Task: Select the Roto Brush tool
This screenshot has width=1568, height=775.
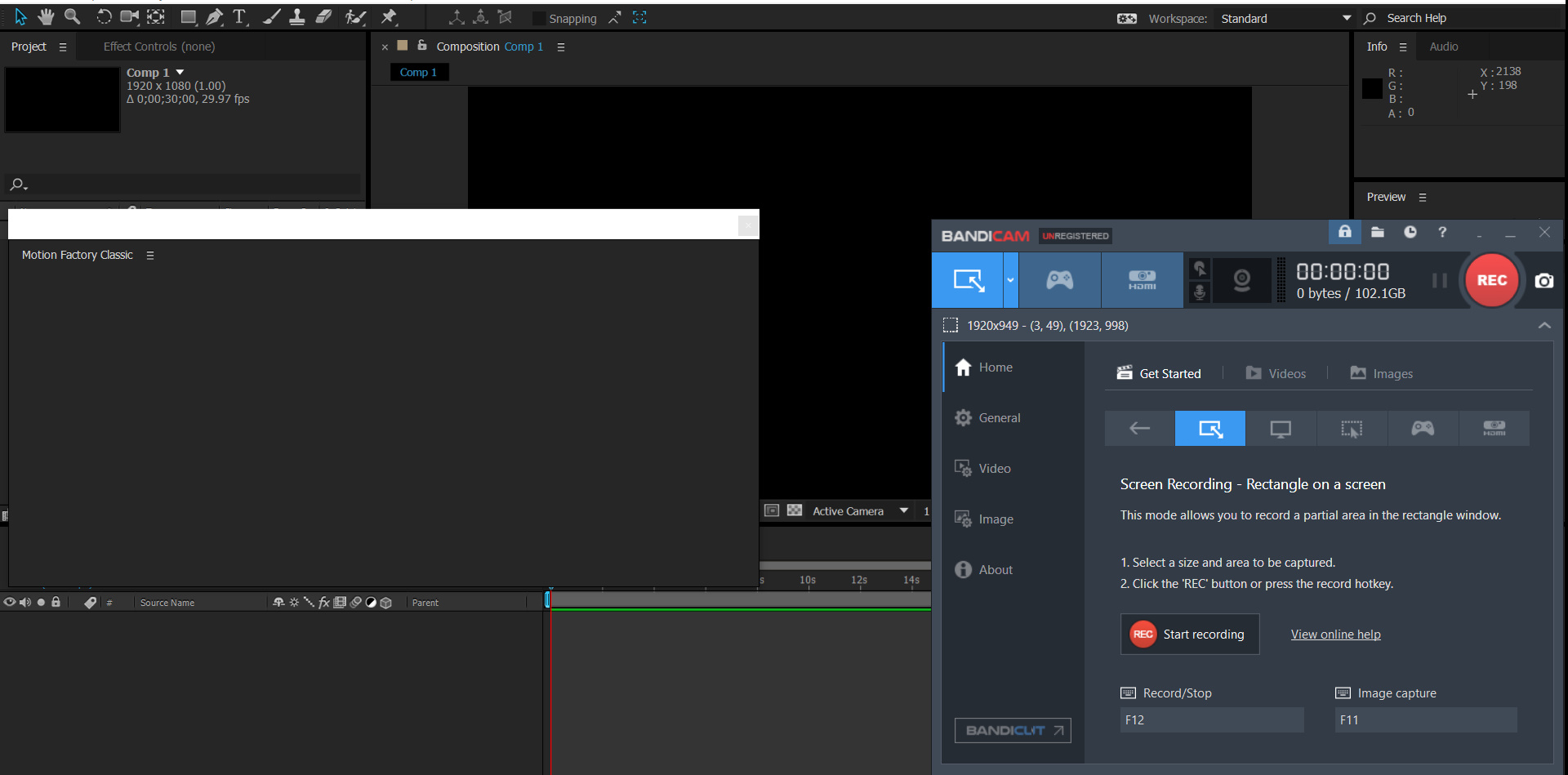Action: click(x=354, y=16)
